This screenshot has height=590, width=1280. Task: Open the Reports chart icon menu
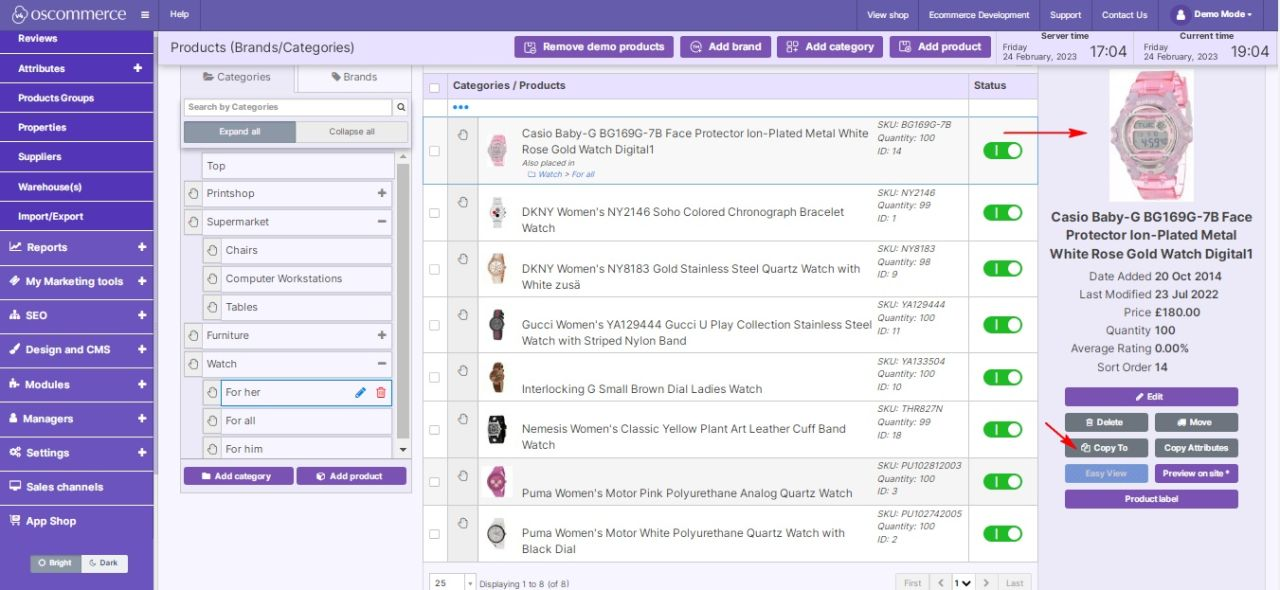point(16,247)
